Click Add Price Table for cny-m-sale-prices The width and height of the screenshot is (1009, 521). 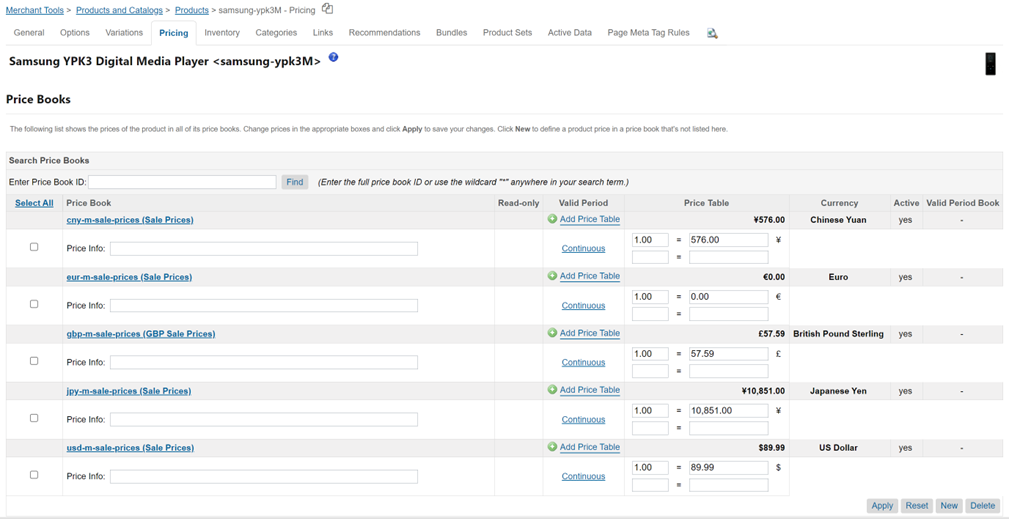click(589, 219)
